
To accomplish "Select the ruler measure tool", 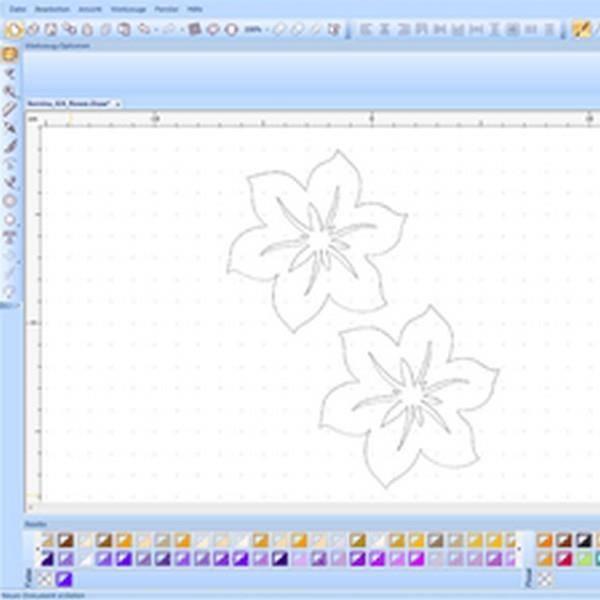I will tap(10, 109).
